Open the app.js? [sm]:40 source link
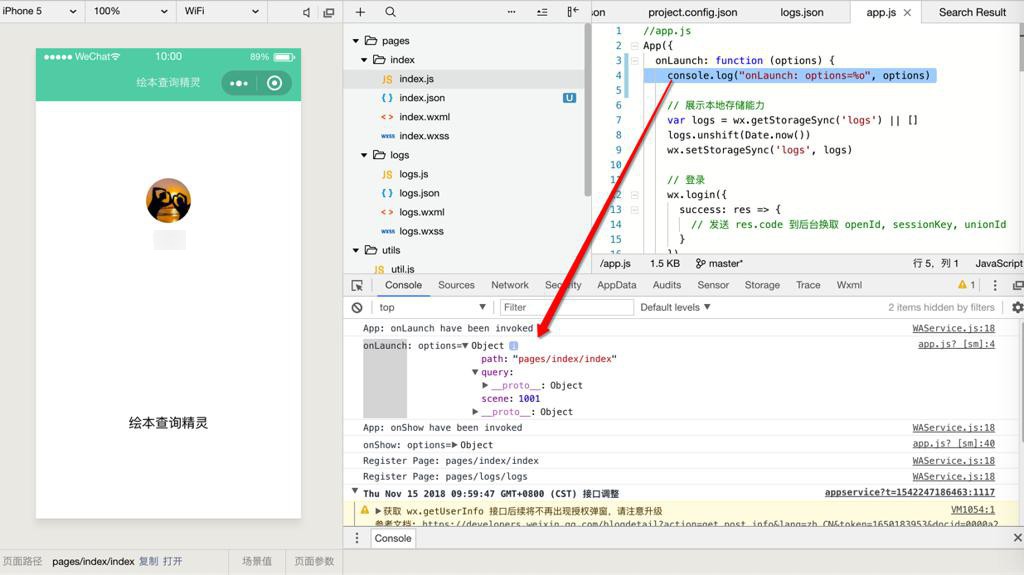The width and height of the screenshot is (1024, 575). tap(953, 444)
